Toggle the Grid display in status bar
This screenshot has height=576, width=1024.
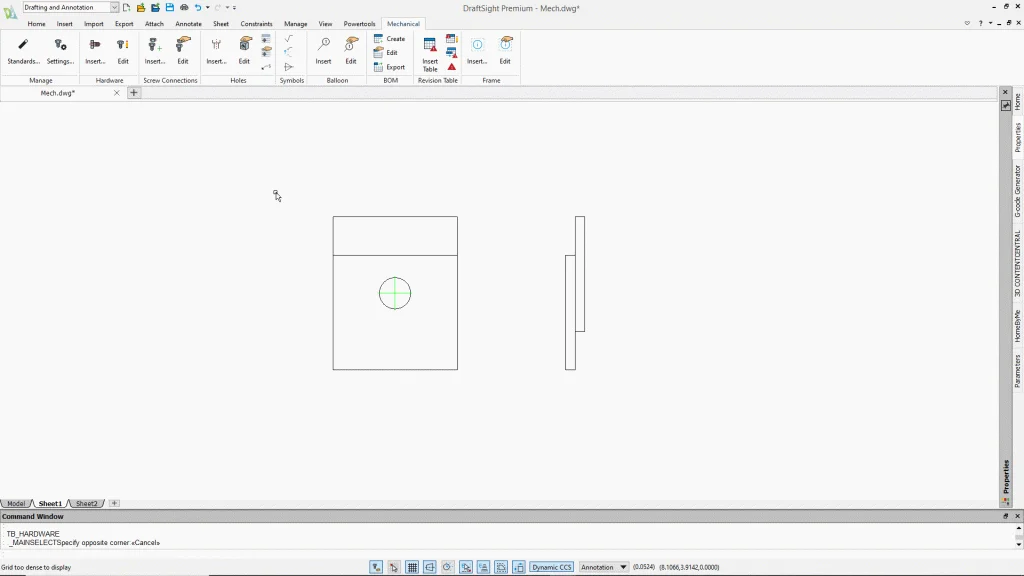[412, 567]
